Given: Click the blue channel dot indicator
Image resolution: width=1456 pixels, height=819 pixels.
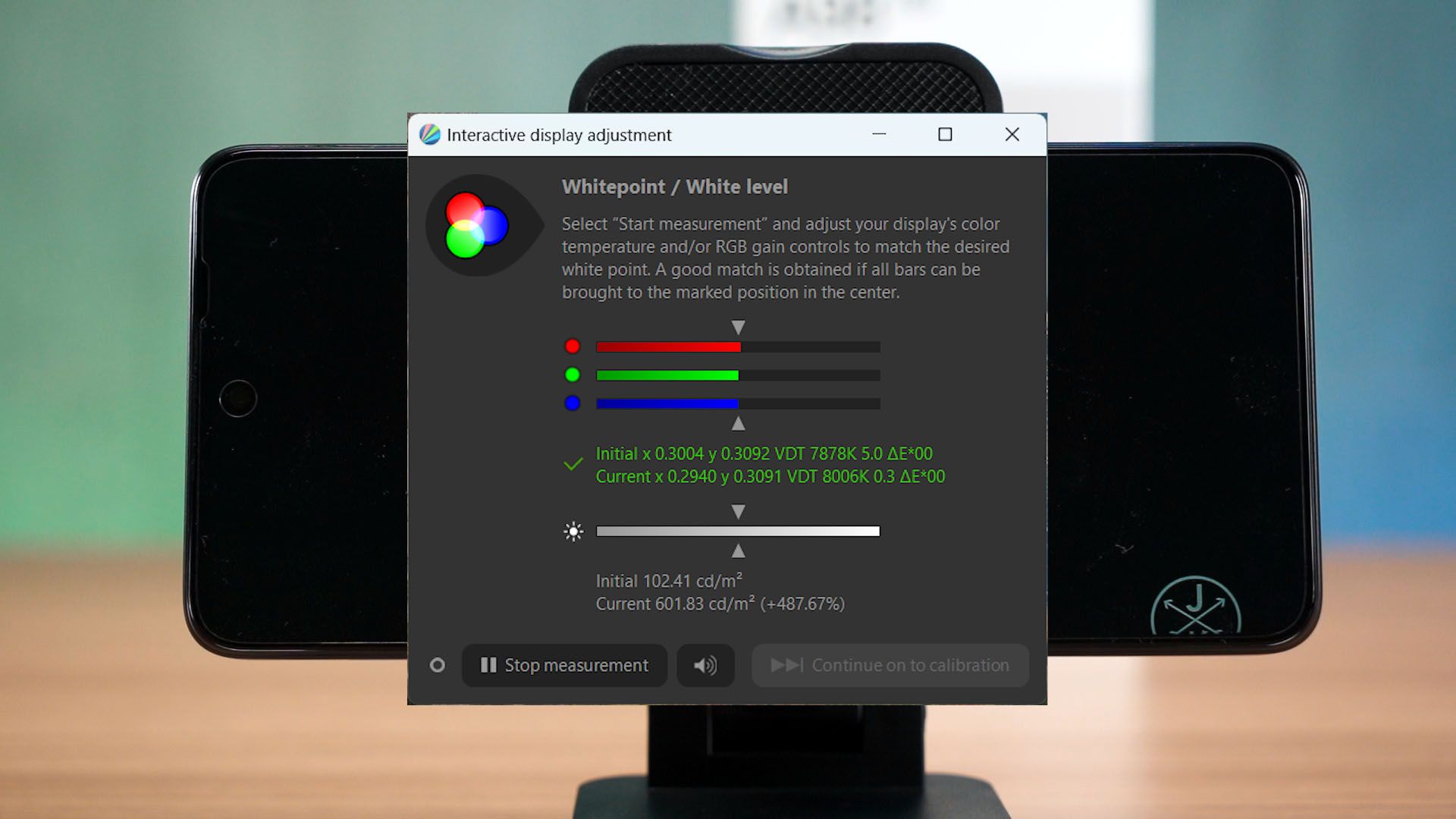Looking at the screenshot, I should (573, 403).
